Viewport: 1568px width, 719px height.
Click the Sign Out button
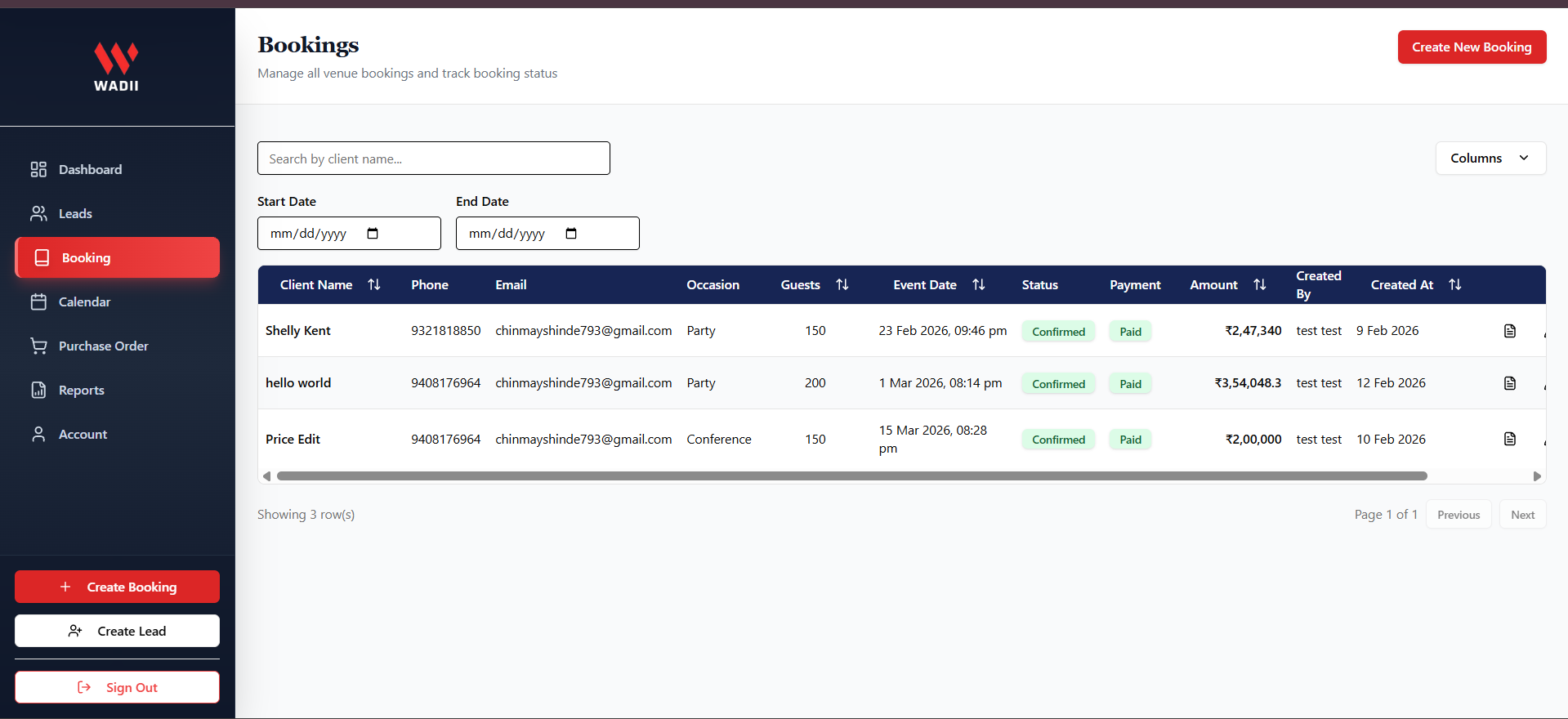(117, 687)
